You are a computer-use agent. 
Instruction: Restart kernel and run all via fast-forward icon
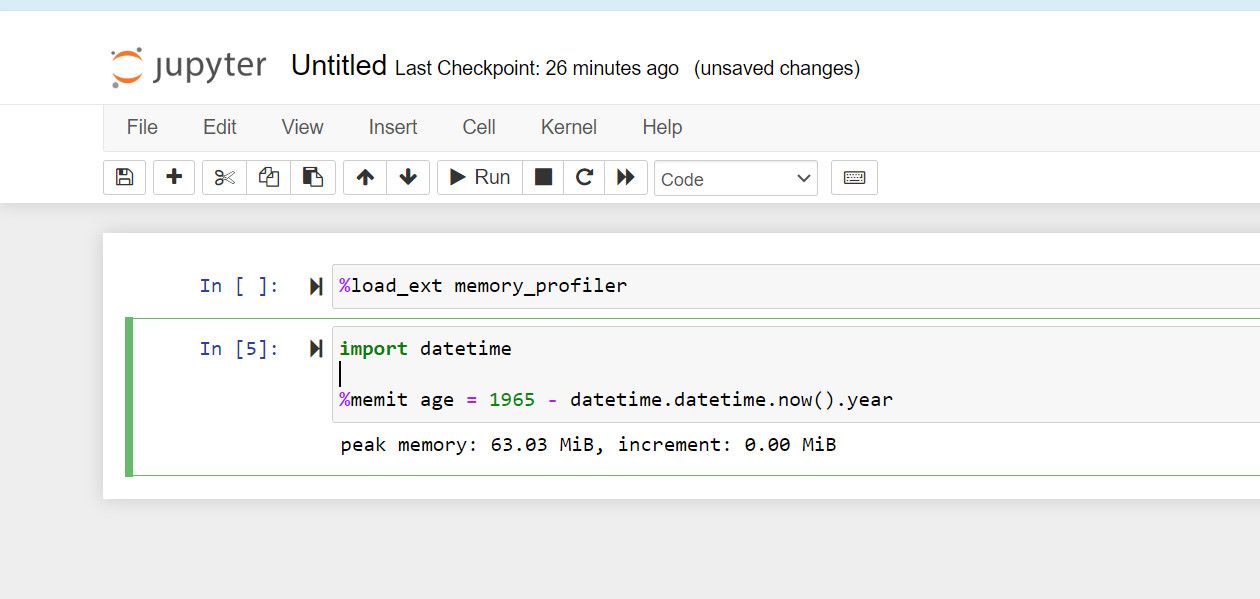point(626,177)
